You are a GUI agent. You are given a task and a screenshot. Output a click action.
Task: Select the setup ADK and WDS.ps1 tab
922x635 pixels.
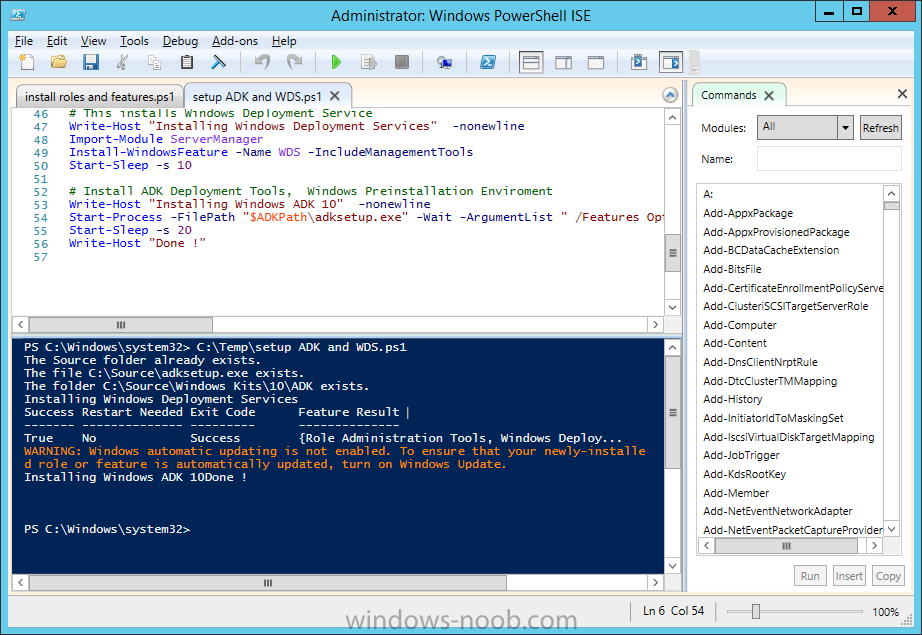click(257, 96)
